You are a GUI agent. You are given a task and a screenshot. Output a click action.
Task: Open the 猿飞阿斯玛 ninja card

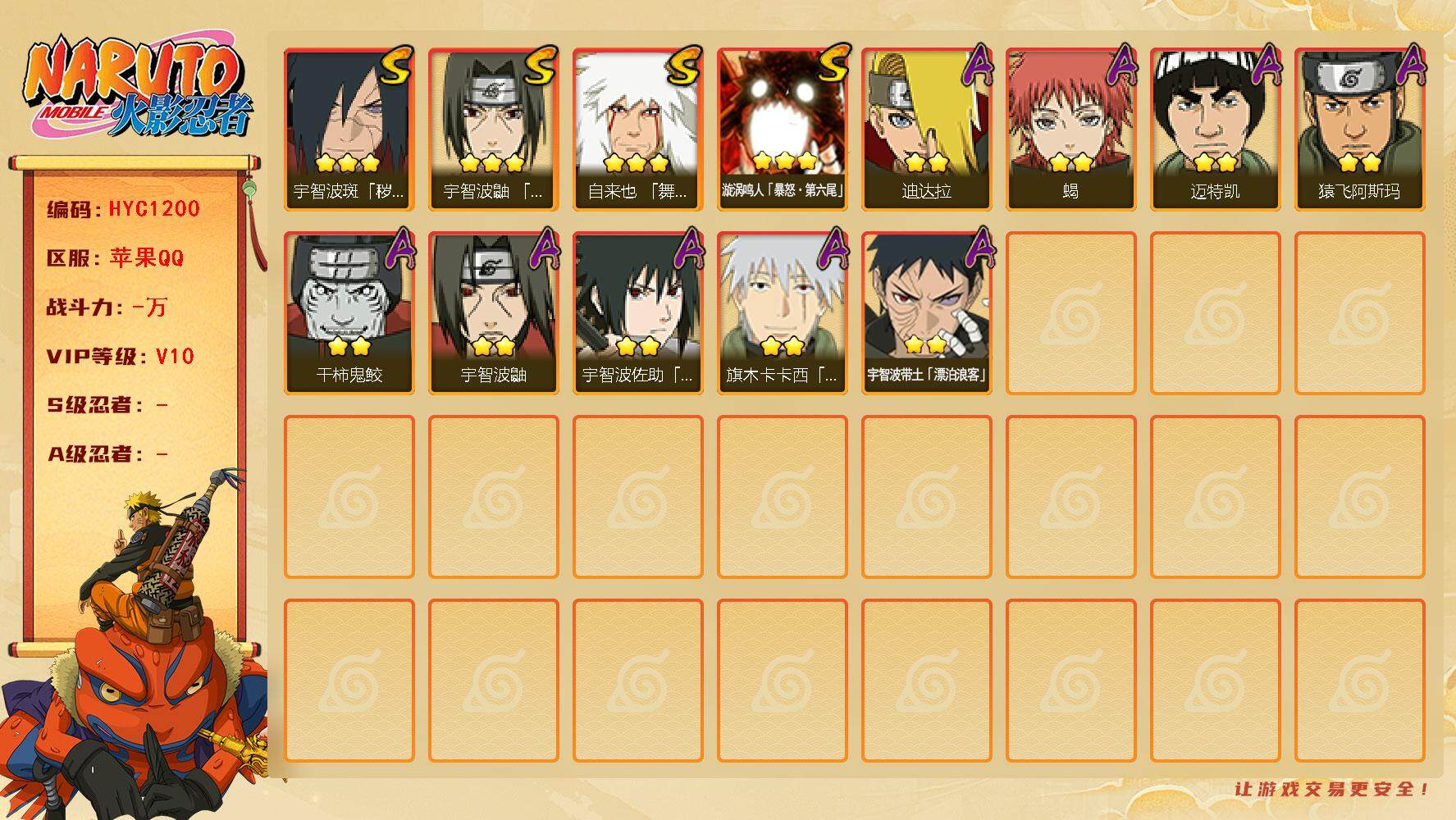[1359, 130]
